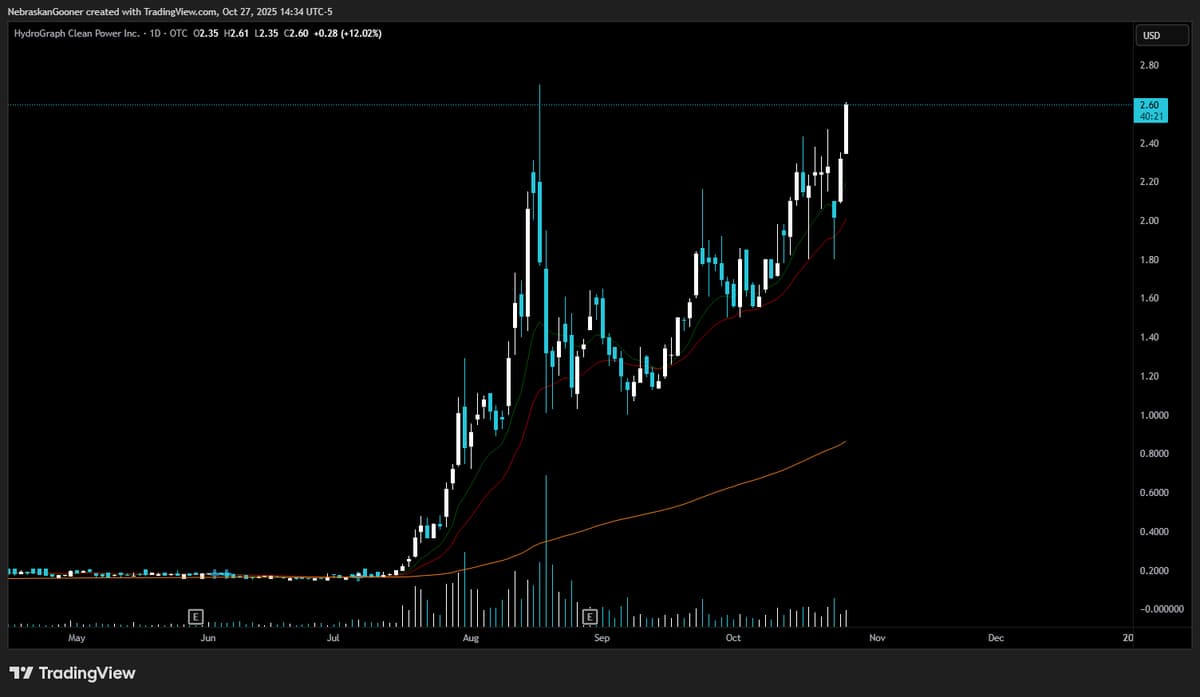This screenshot has width=1200, height=697.
Task: Click the May label on the time axis
Action: 76,637
